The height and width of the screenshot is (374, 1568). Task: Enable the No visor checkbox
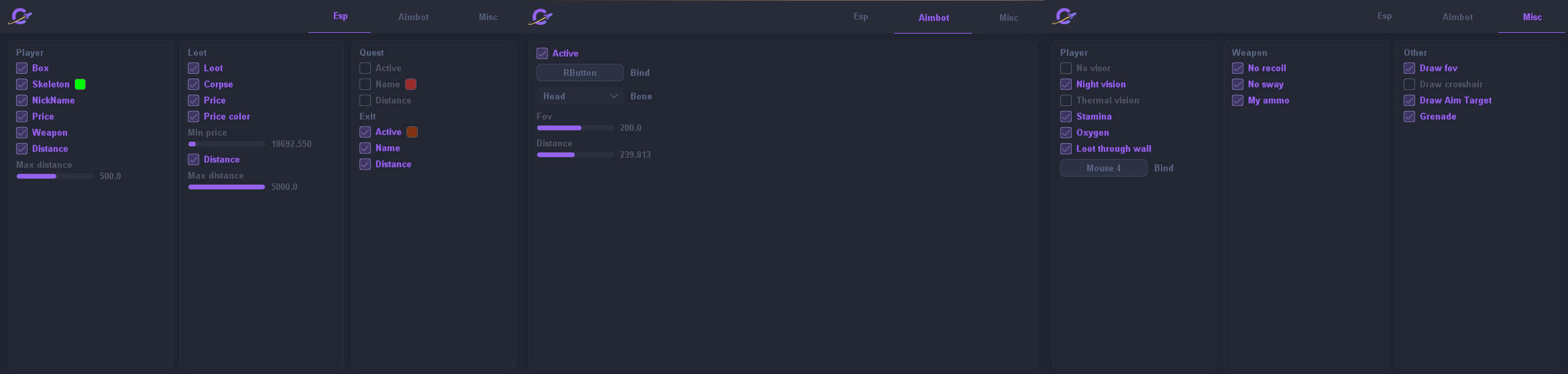pos(1066,68)
